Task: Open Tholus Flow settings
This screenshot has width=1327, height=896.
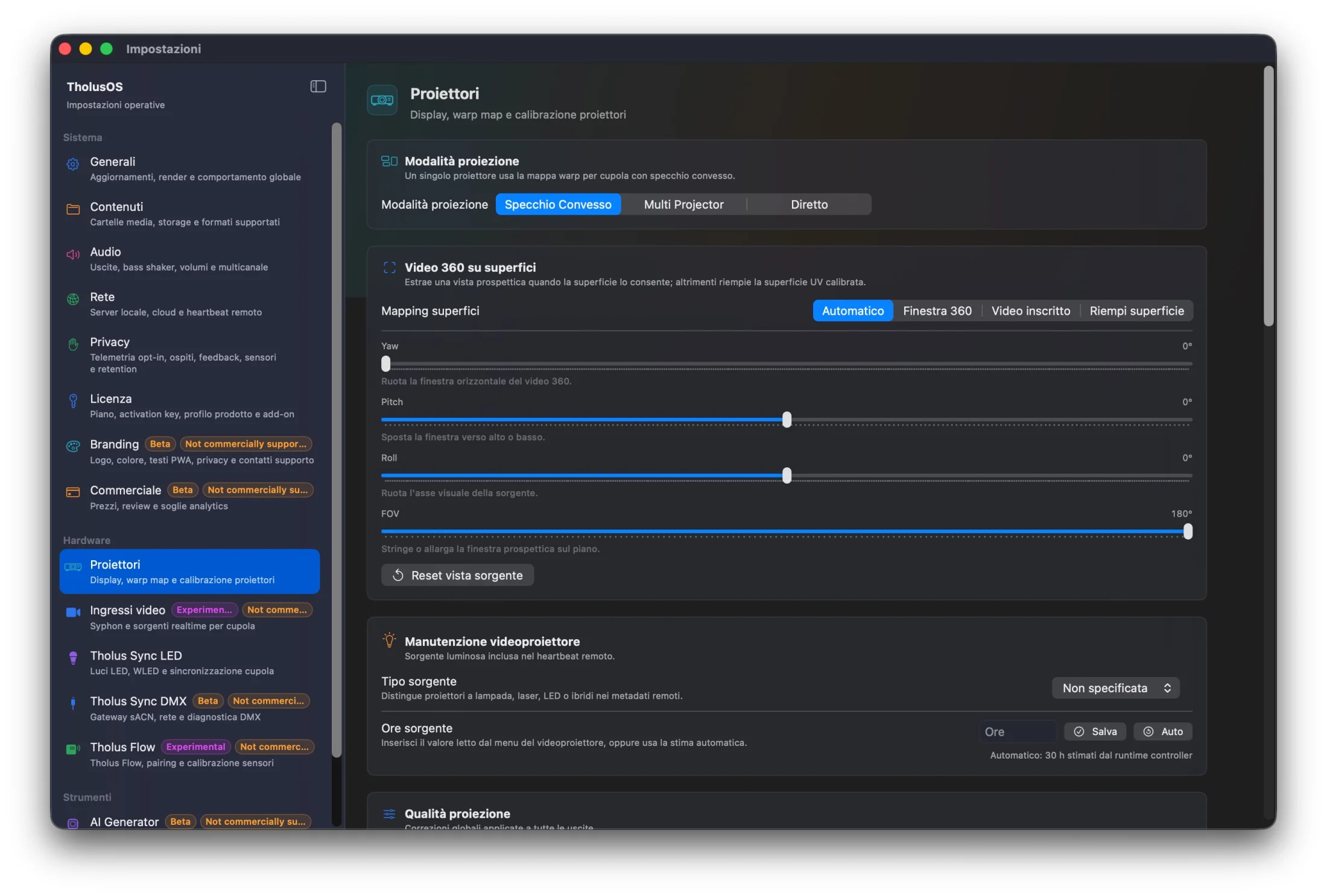Action: [x=189, y=754]
